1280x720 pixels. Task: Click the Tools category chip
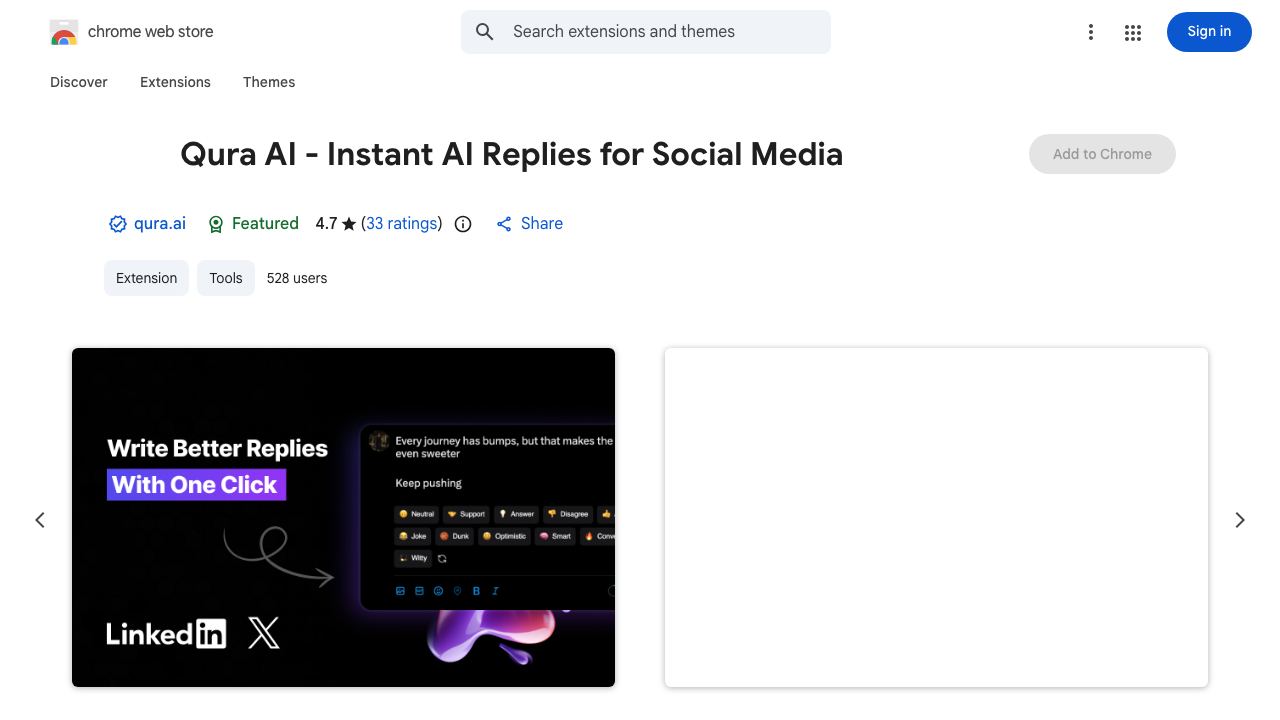(226, 278)
